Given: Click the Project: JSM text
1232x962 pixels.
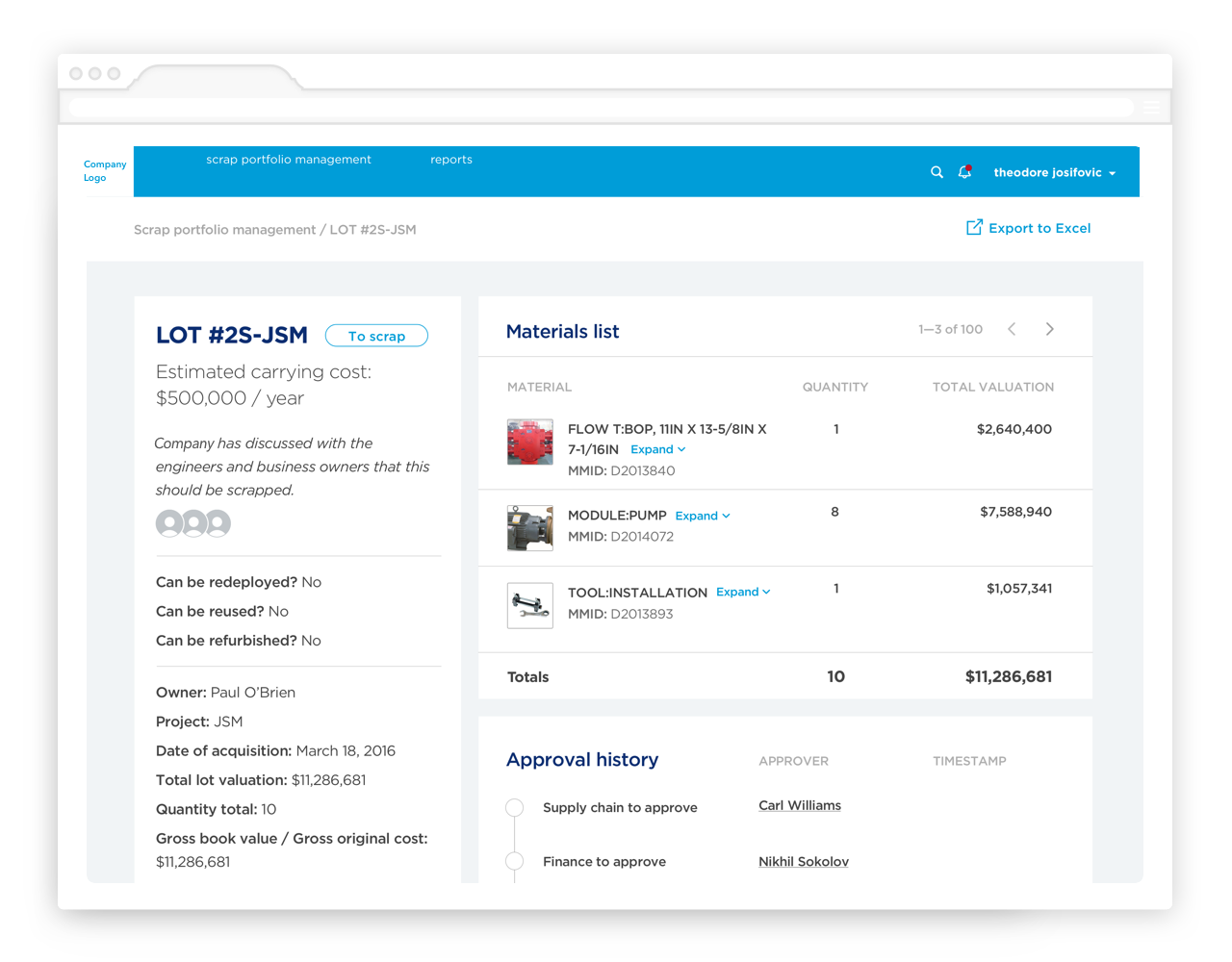Looking at the screenshot, I should (x=199, y=721).
